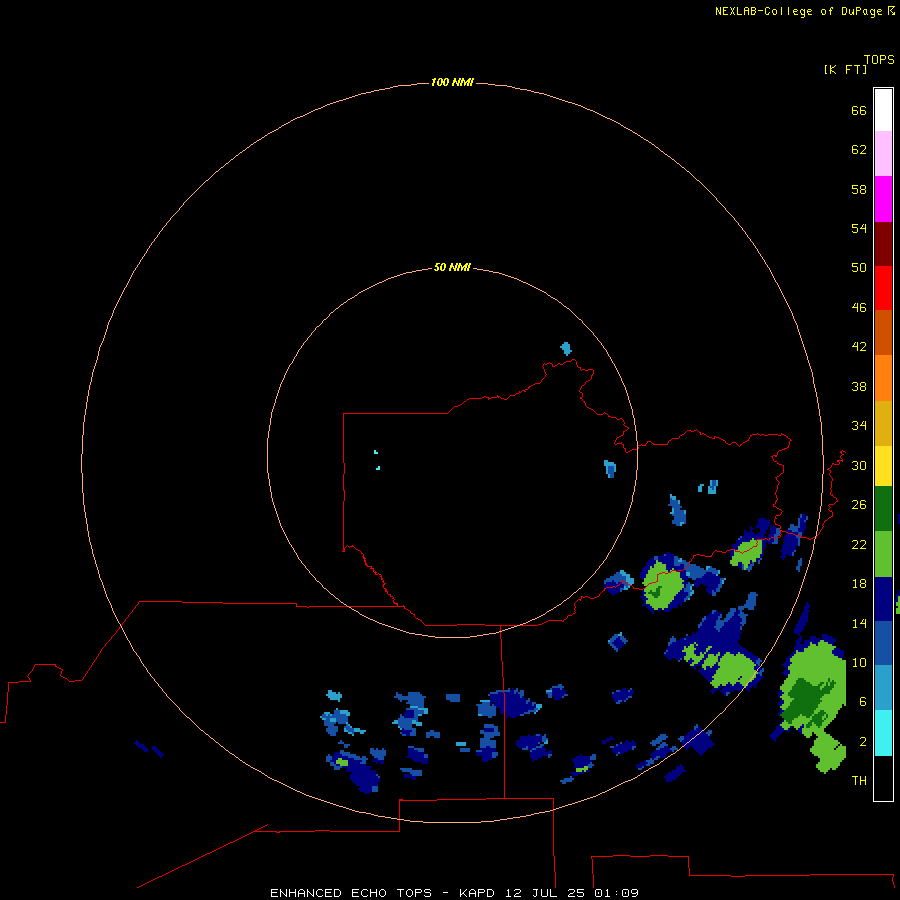Screen dimensions: 900x900
Task: Click the "50 NMI" range ring label
Action: [452, 267]
